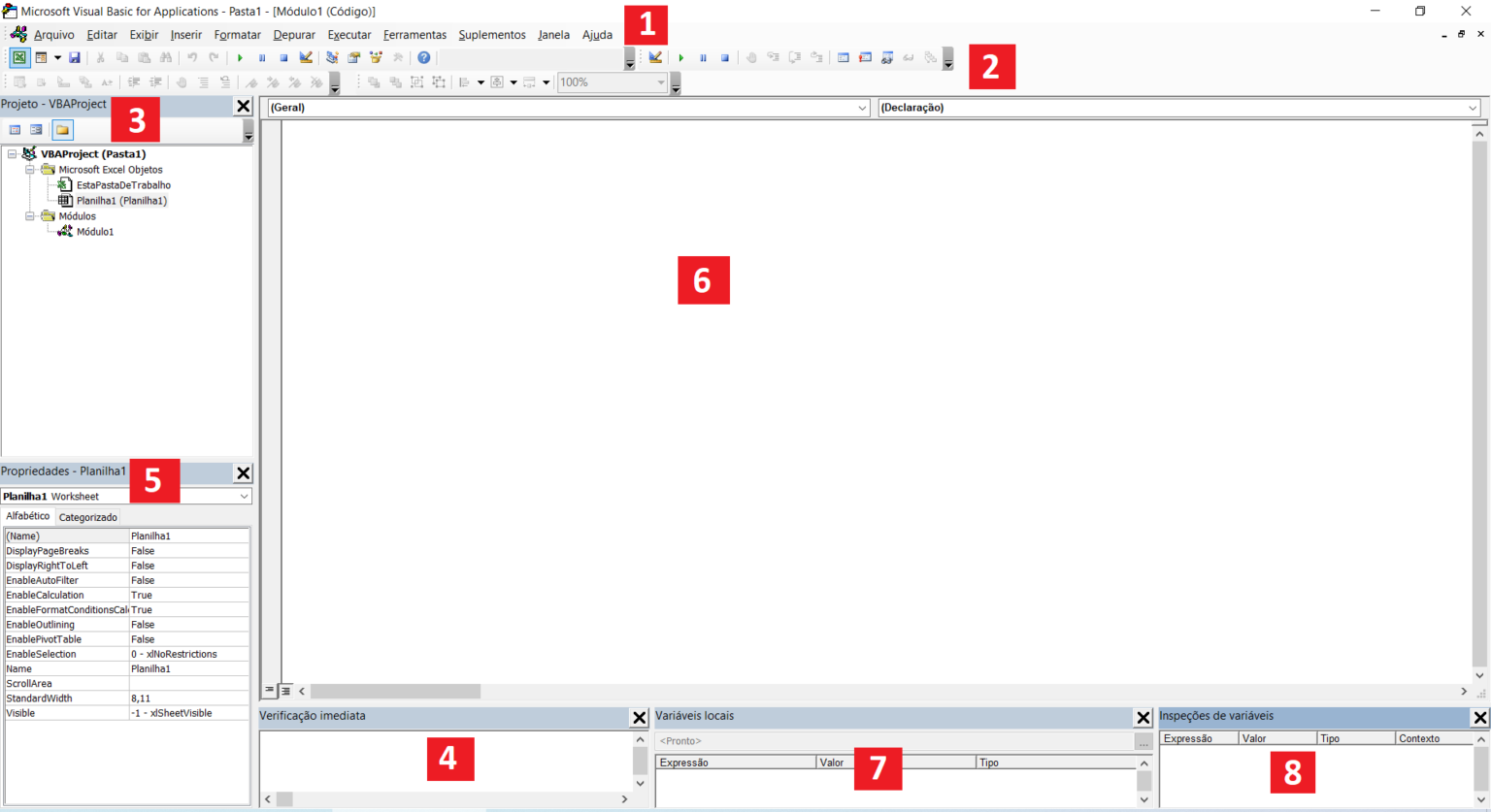
Task: Open the Locals window from the Debug toolbar
Action: pos(843,58)
